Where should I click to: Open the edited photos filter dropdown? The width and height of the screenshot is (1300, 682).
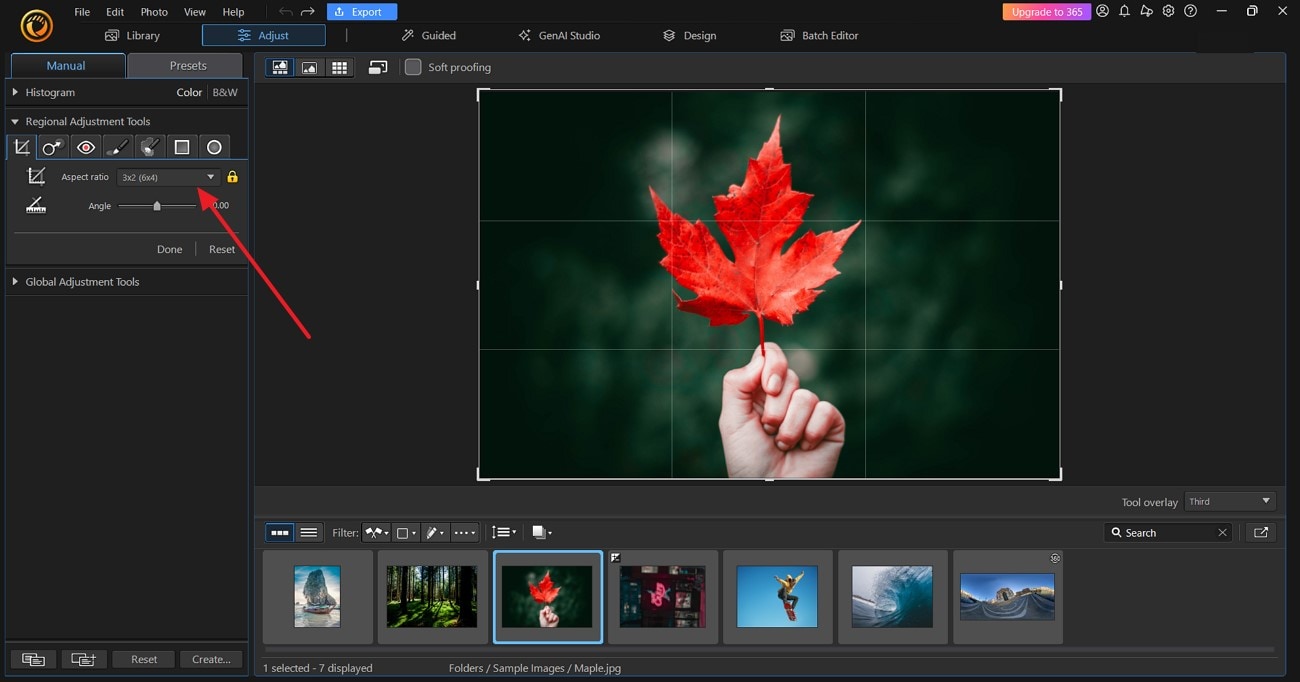click(x=435, y=533)
